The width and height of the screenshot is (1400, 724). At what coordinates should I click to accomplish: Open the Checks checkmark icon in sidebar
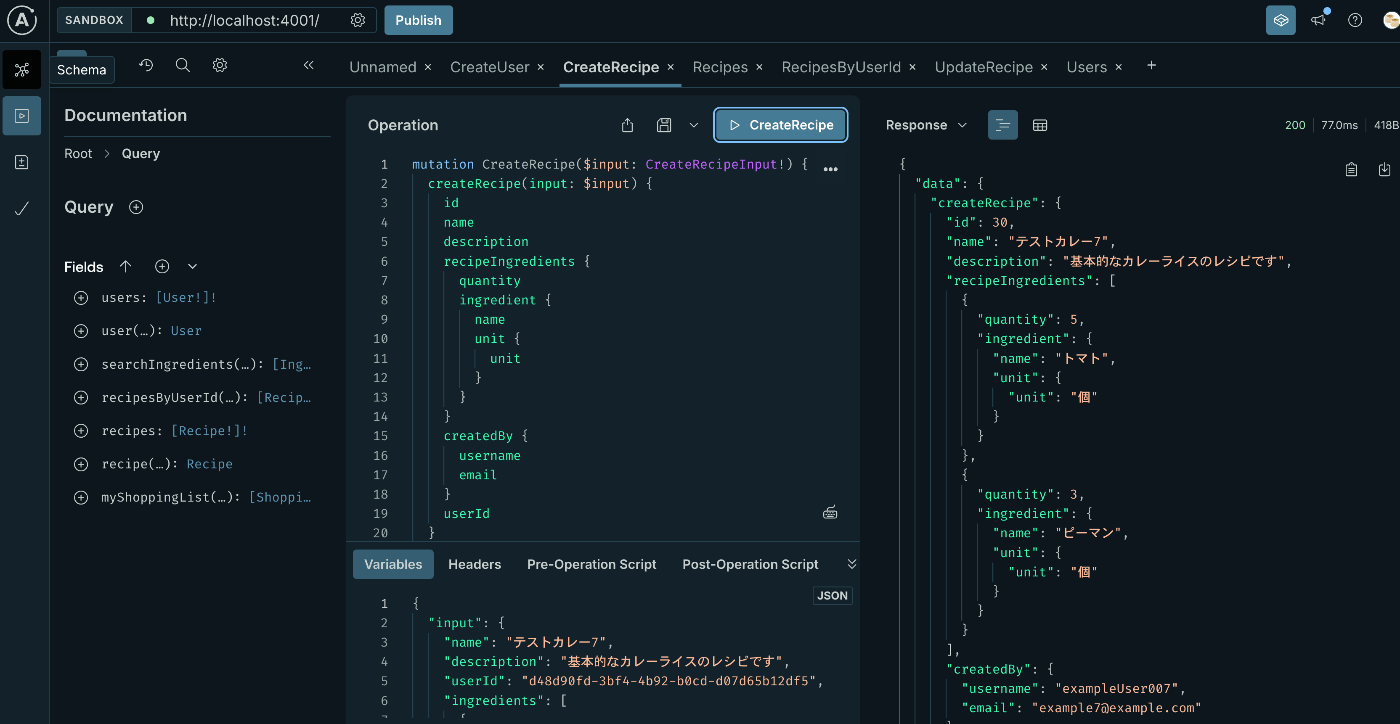click(x=22, y=208)
